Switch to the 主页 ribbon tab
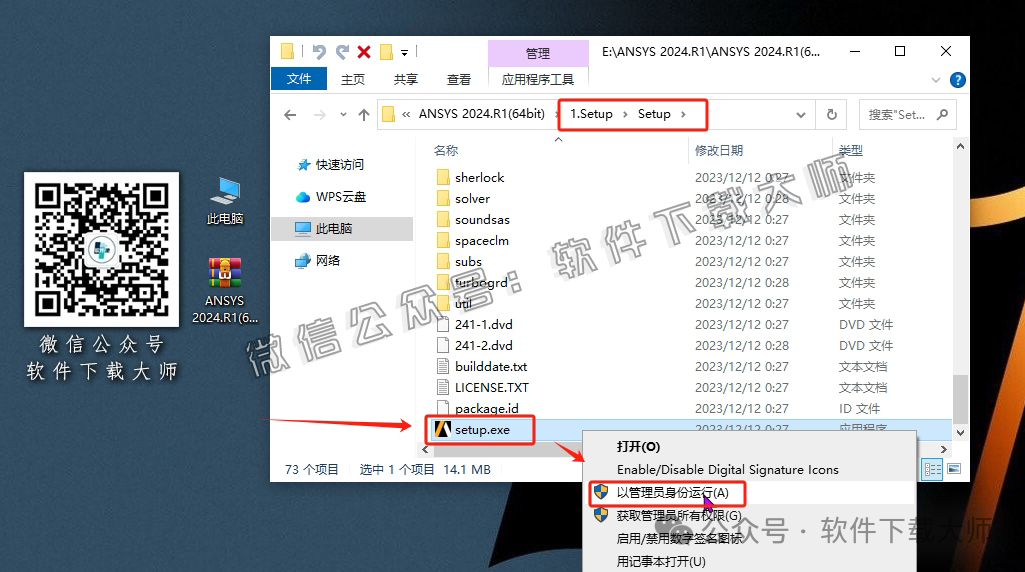Image resolution: width=1025 pixels, height=572 pixels. click(353, 79)
